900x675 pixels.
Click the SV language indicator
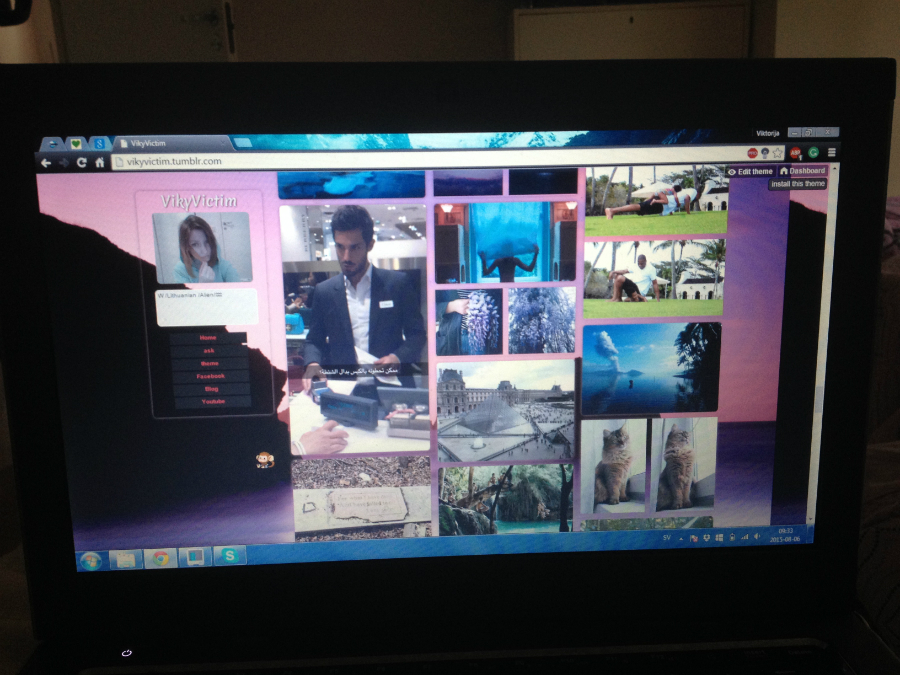666,538
